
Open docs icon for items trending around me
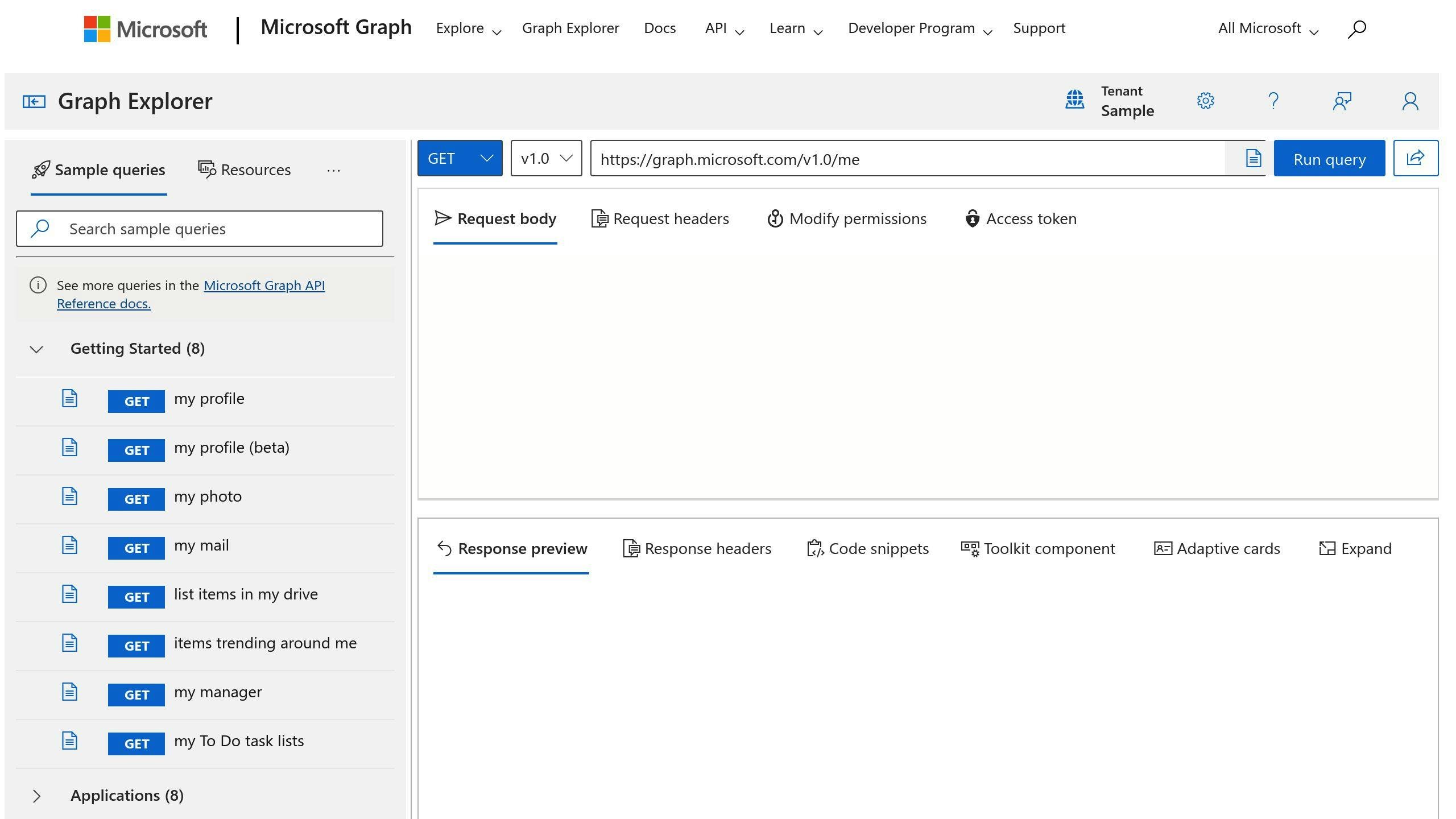(69, 643)
